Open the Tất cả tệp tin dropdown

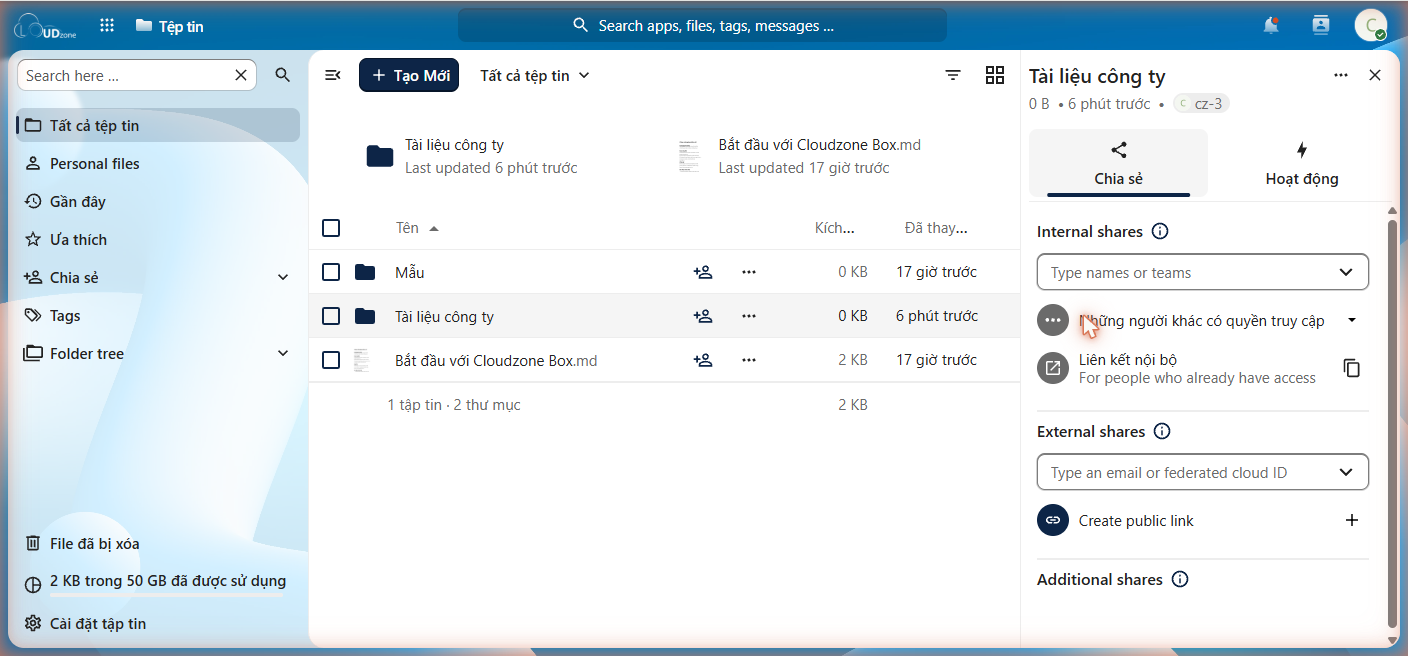[535, 75]
